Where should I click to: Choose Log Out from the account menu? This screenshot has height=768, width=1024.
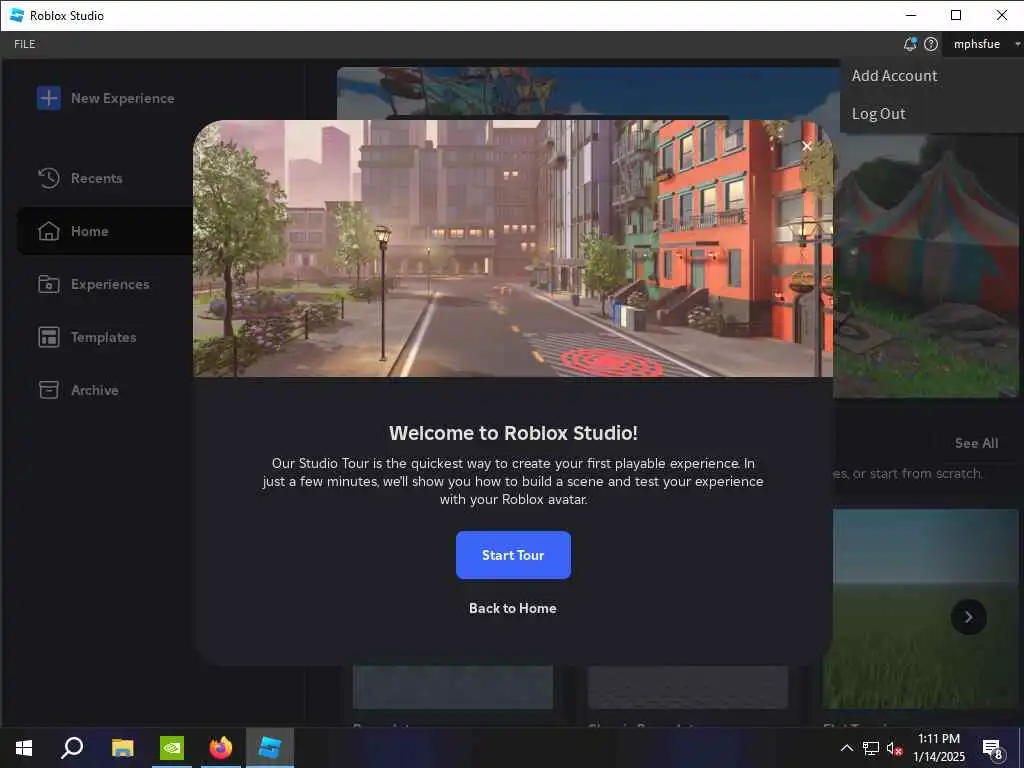coord(878,114)
